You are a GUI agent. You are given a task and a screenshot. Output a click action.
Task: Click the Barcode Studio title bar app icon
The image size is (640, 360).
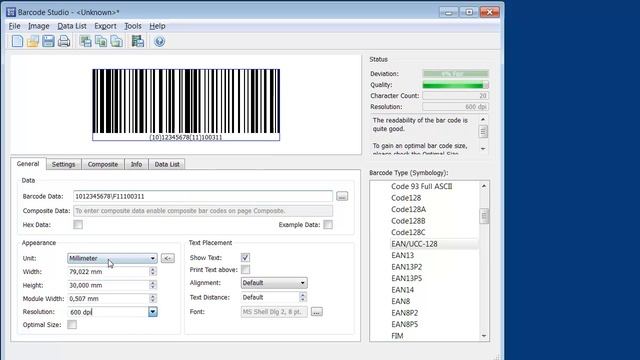[x=11, y=12]
